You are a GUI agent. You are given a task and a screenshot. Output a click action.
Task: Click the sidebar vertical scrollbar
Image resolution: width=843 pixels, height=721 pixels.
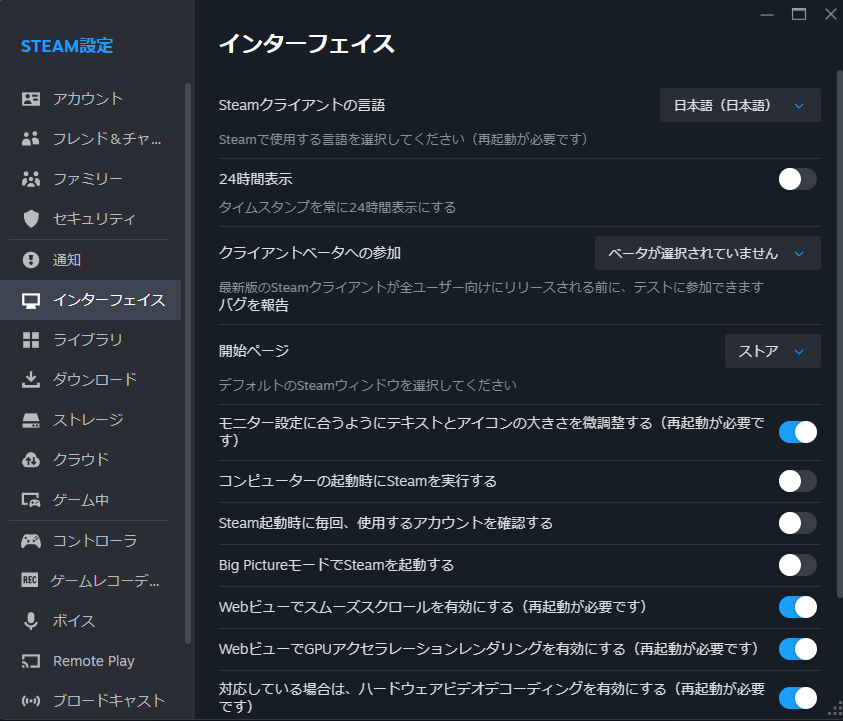188,363
